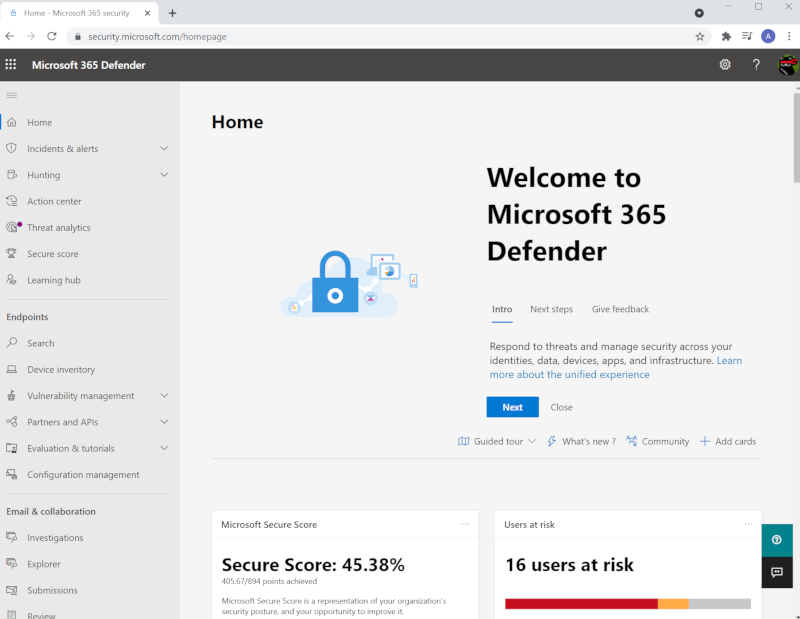The image size is (800, 619).
Task: Expand the Incidents & alerts chevron
Action: coord(164,148)
